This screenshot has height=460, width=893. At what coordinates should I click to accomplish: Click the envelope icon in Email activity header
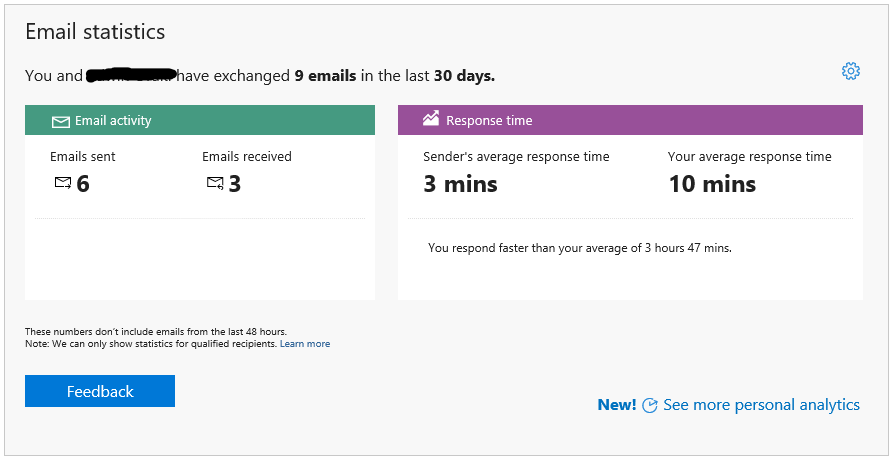point(60,122)
